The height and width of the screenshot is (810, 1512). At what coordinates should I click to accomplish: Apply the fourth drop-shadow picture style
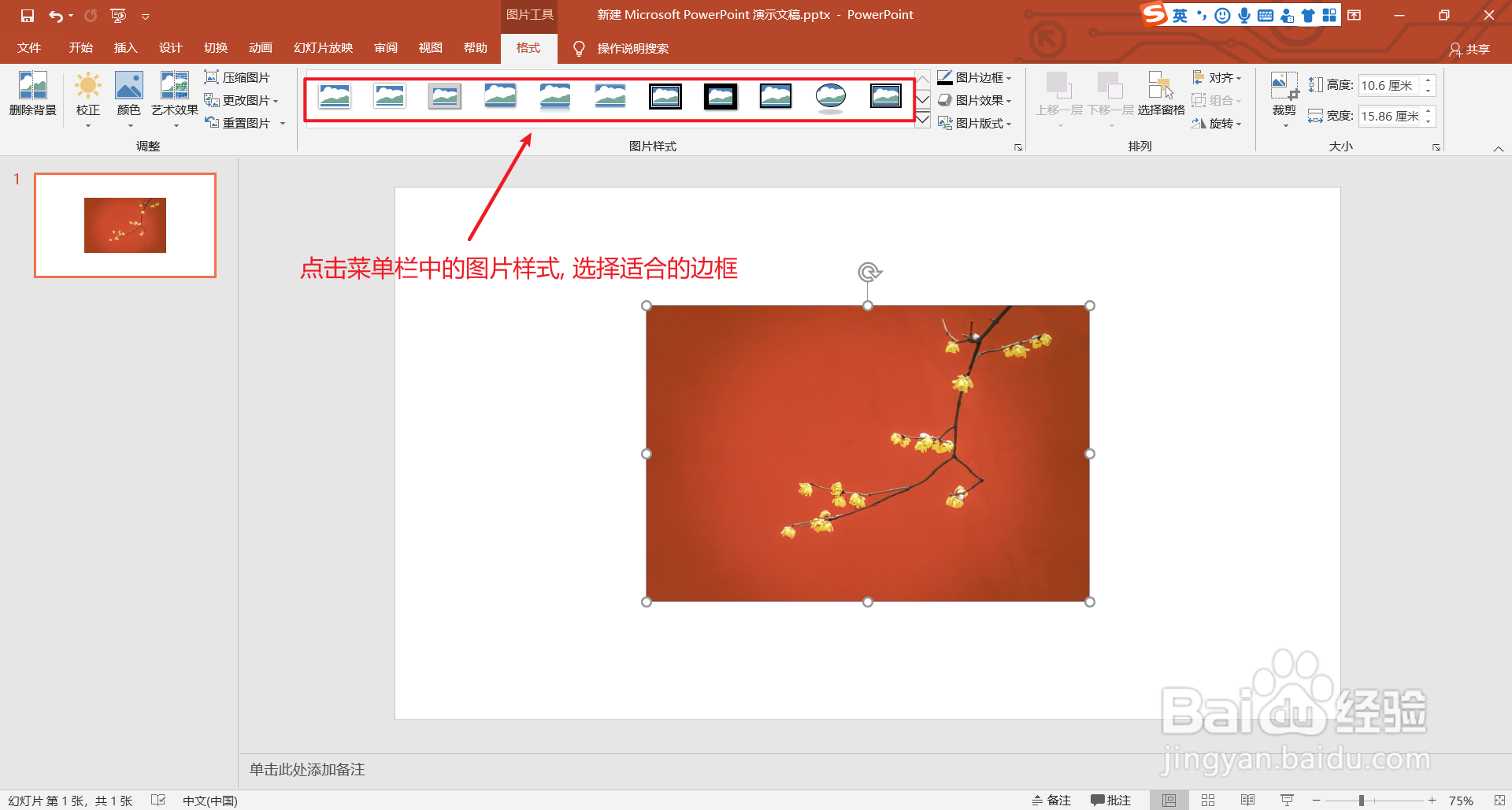pyautogui.click(x=500, y=97)
